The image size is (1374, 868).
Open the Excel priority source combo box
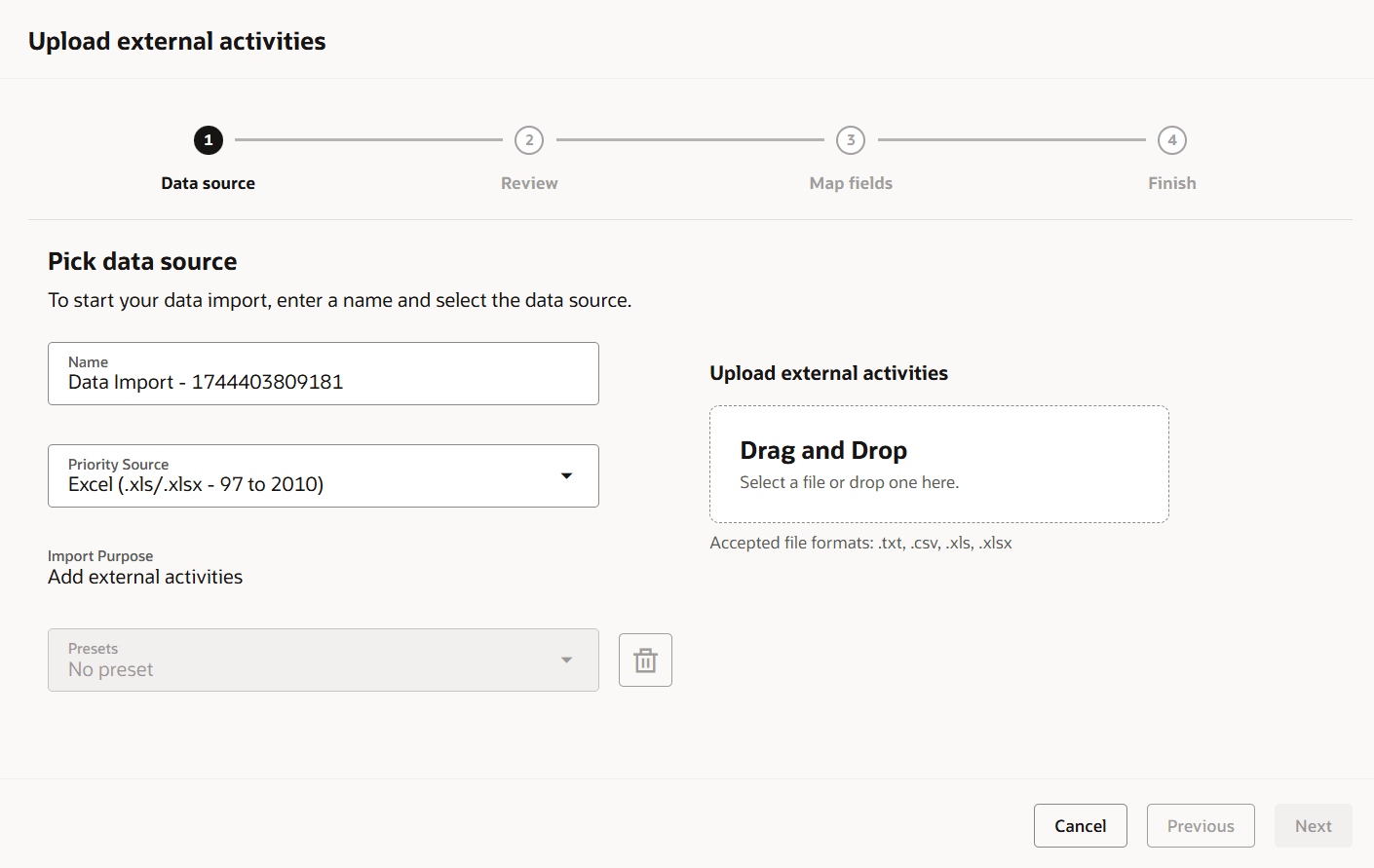tap(302, 476)
